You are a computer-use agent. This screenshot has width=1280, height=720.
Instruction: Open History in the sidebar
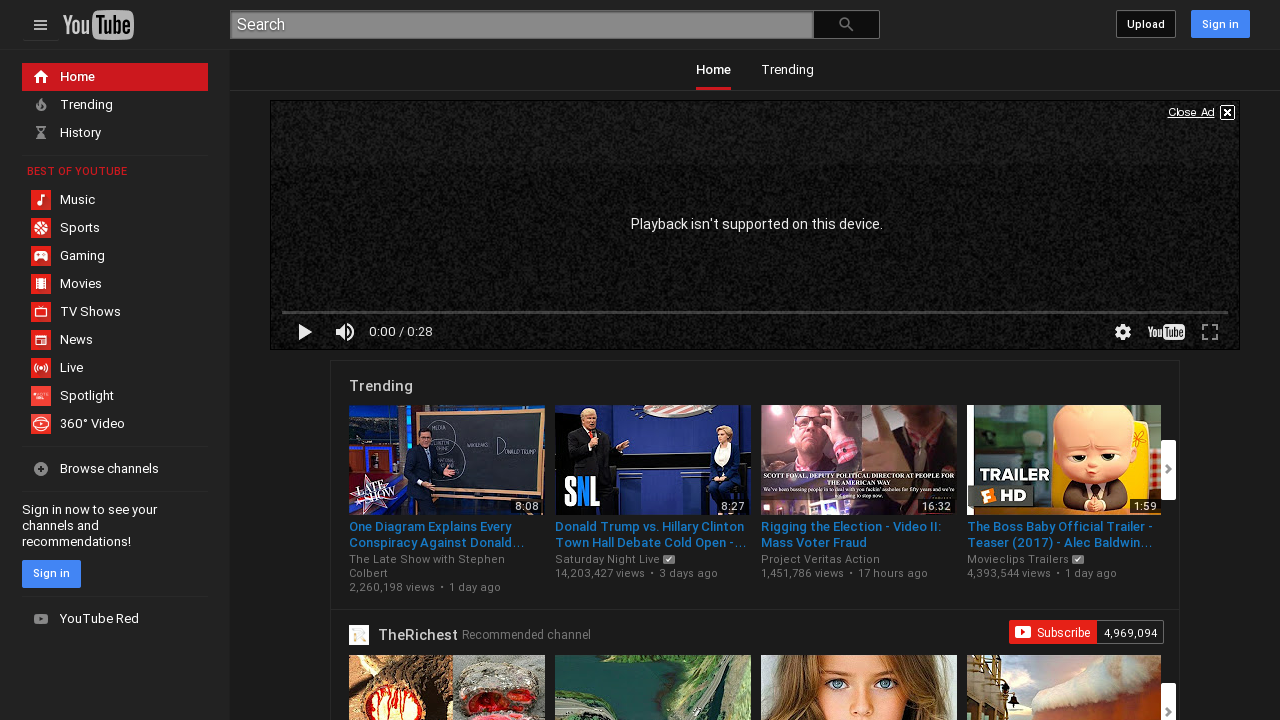115,133
